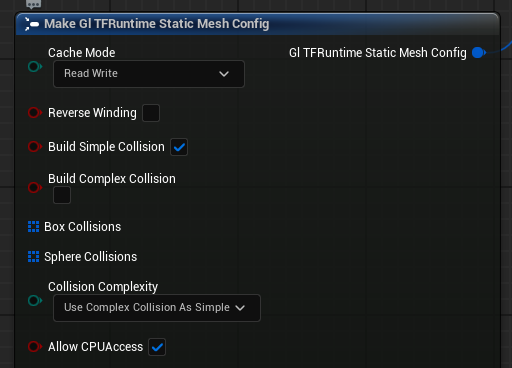The width and height of the screenshot is (512, 368).
Task: Enable the Build Complex Collision checkbox
Action: (x=62, y=195)
